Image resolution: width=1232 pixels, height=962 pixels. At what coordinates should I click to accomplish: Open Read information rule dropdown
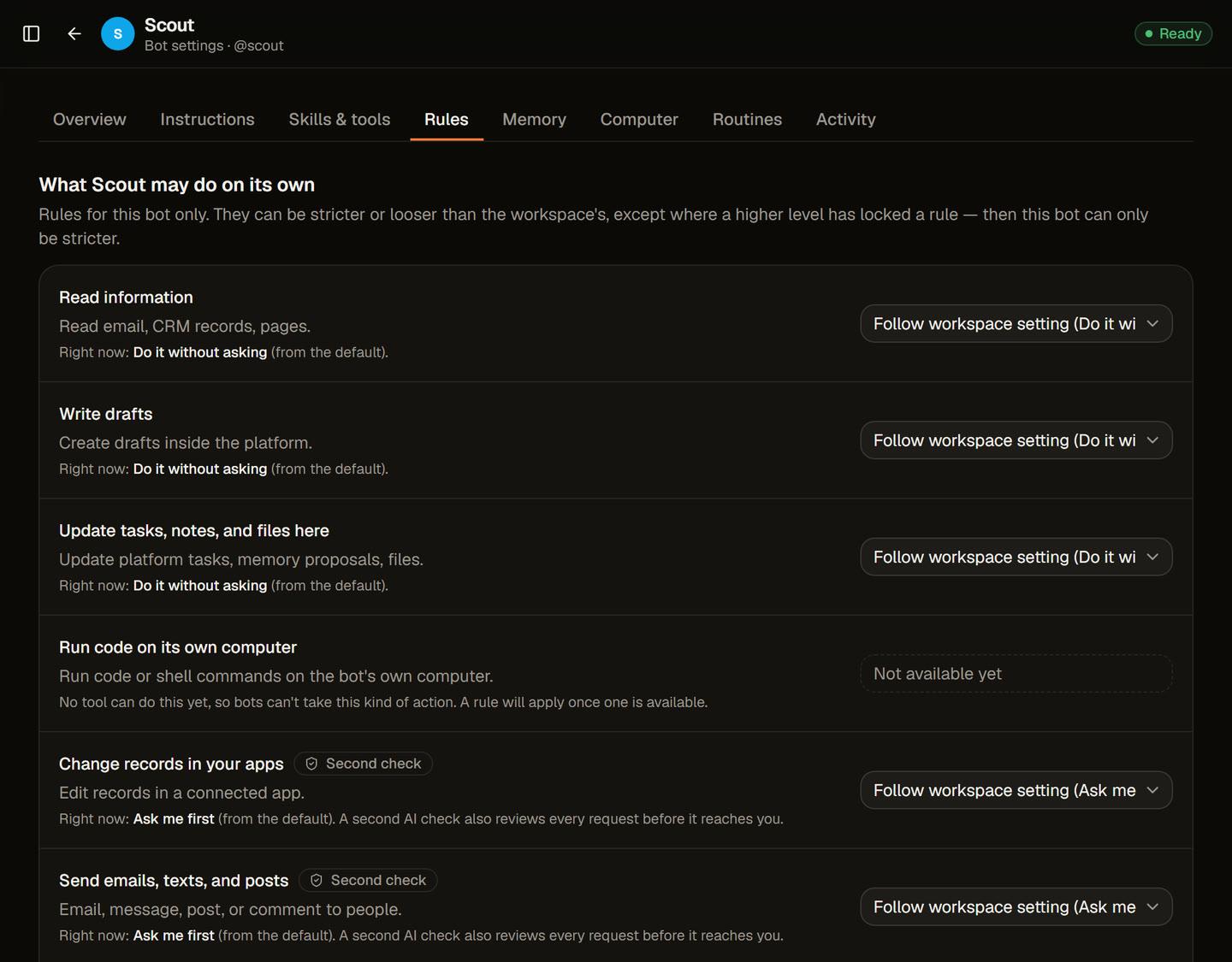coord(1016,323)
